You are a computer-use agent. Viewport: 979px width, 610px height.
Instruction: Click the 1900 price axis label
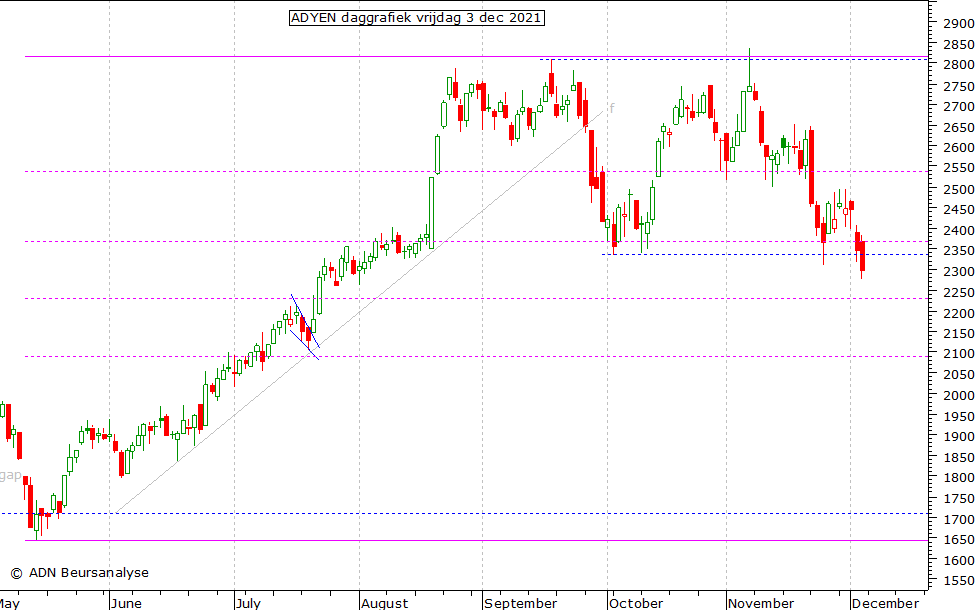(x=959, y=437)
